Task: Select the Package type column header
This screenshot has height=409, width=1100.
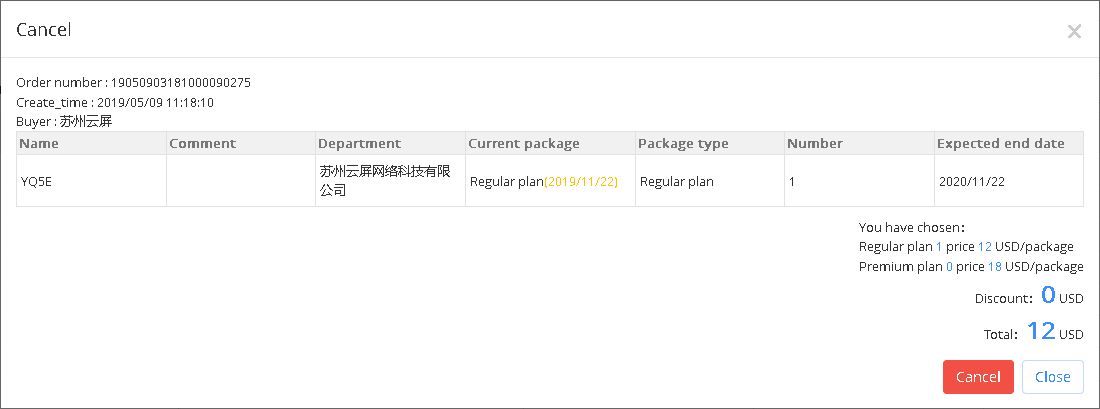Action: click(x=710, y=143)
